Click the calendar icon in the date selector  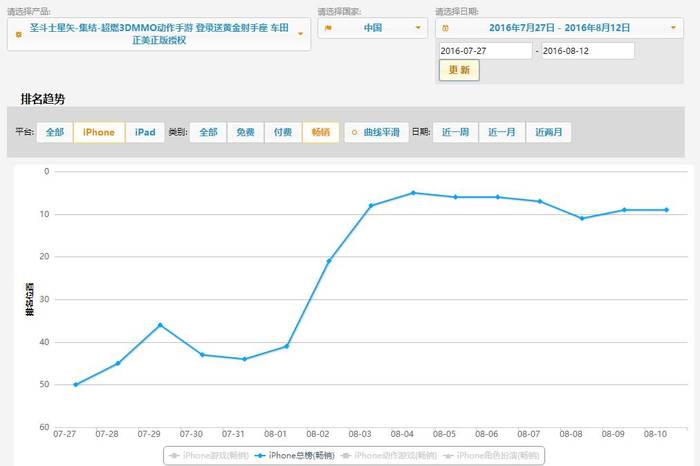point(445,28)
